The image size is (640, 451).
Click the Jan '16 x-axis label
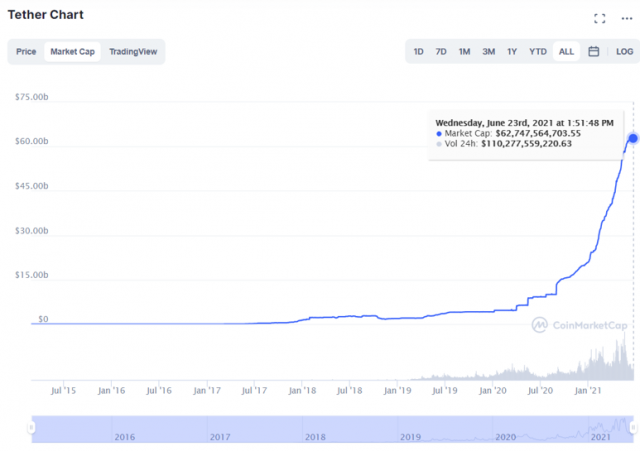(x=111, y=391)
